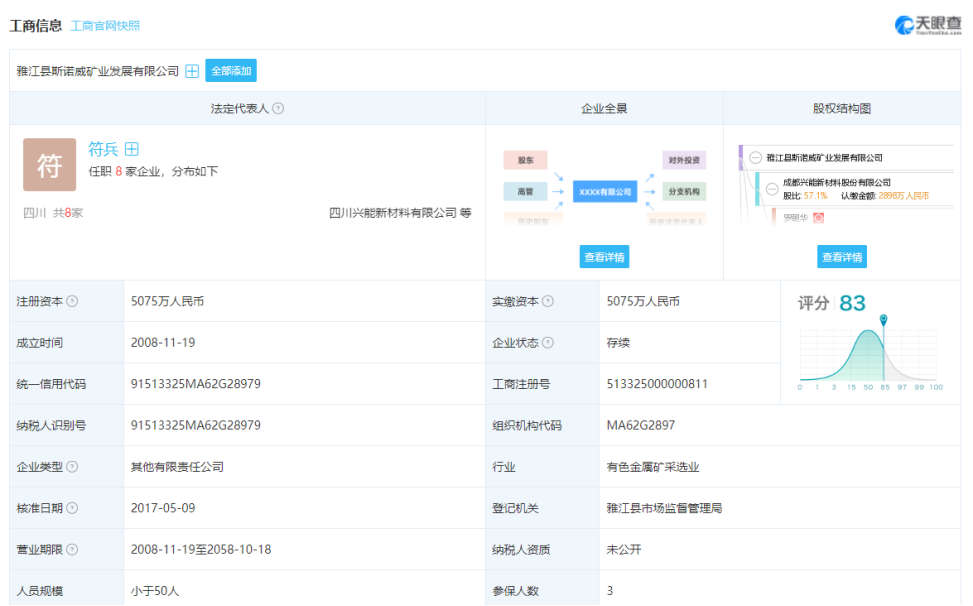Click the 分支机构 box in panorama diagram
Screen dimensions: 973x606
pos(684,192)
